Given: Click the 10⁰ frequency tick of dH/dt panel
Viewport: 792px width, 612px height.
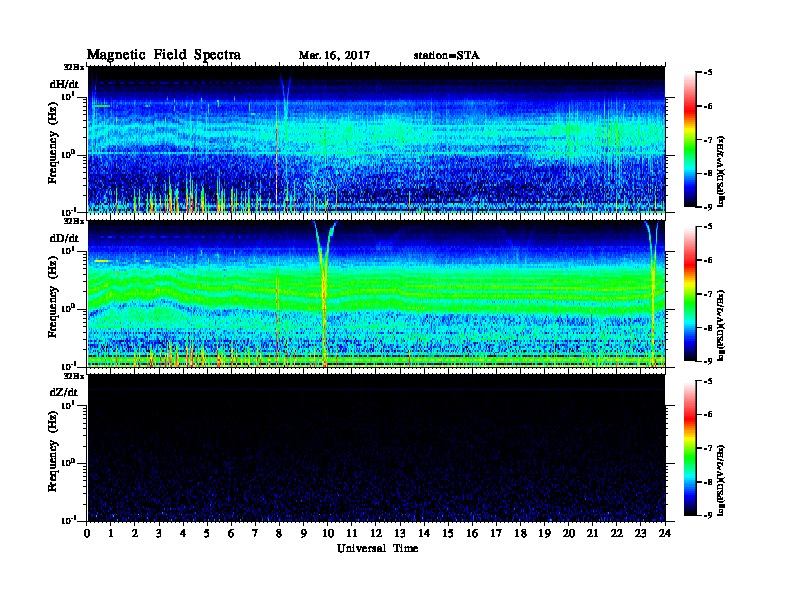Looking at the screenshot, I should (x=68, y=155).
